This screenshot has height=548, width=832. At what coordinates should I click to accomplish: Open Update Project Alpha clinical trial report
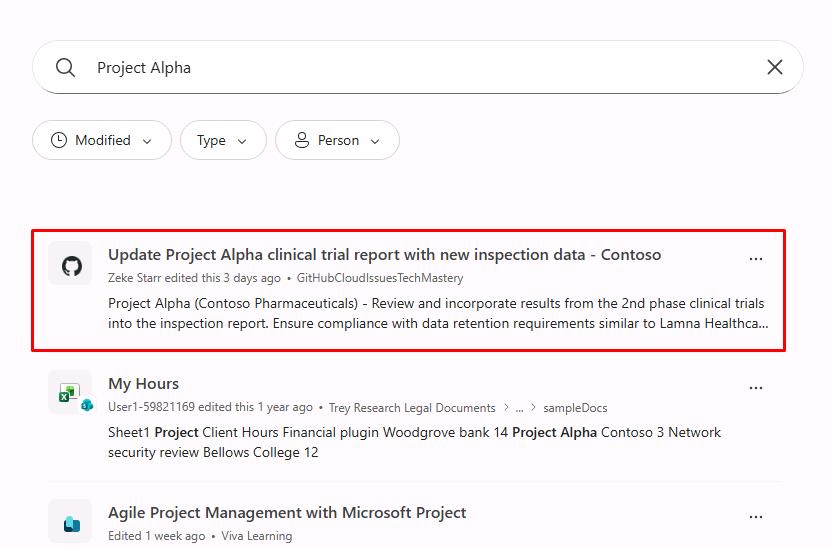click(x=384, y=255)
